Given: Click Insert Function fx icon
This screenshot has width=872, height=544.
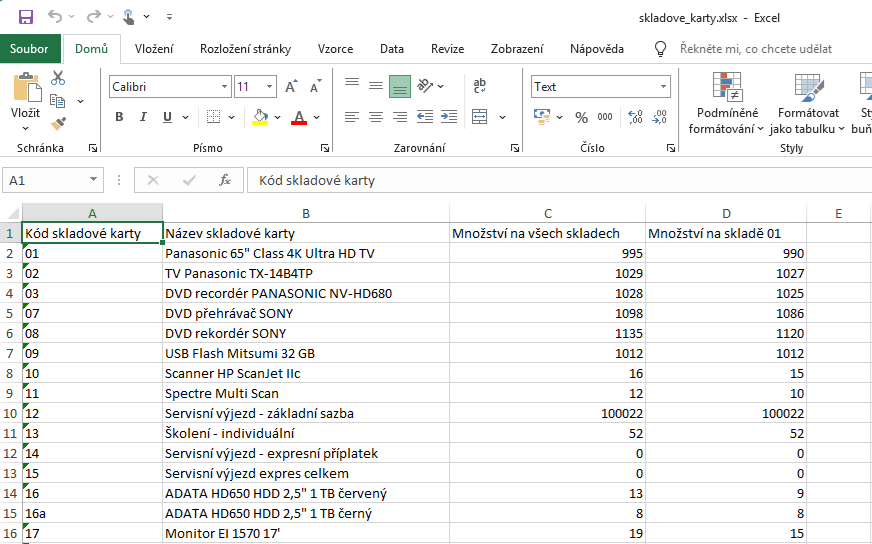Looking at the screenshot, I should tap(225, 180).
